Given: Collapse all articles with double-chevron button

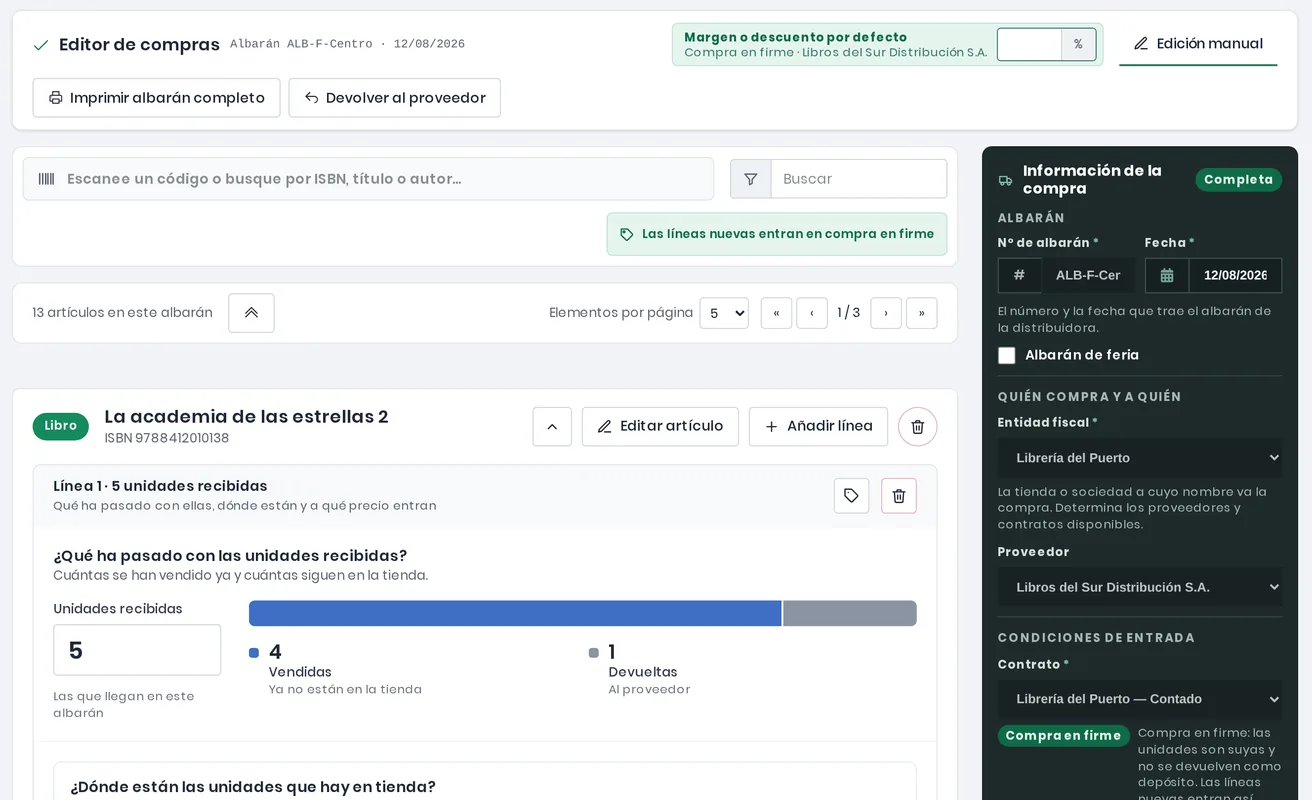Looking at the screenshot, I should coord(251,313).
